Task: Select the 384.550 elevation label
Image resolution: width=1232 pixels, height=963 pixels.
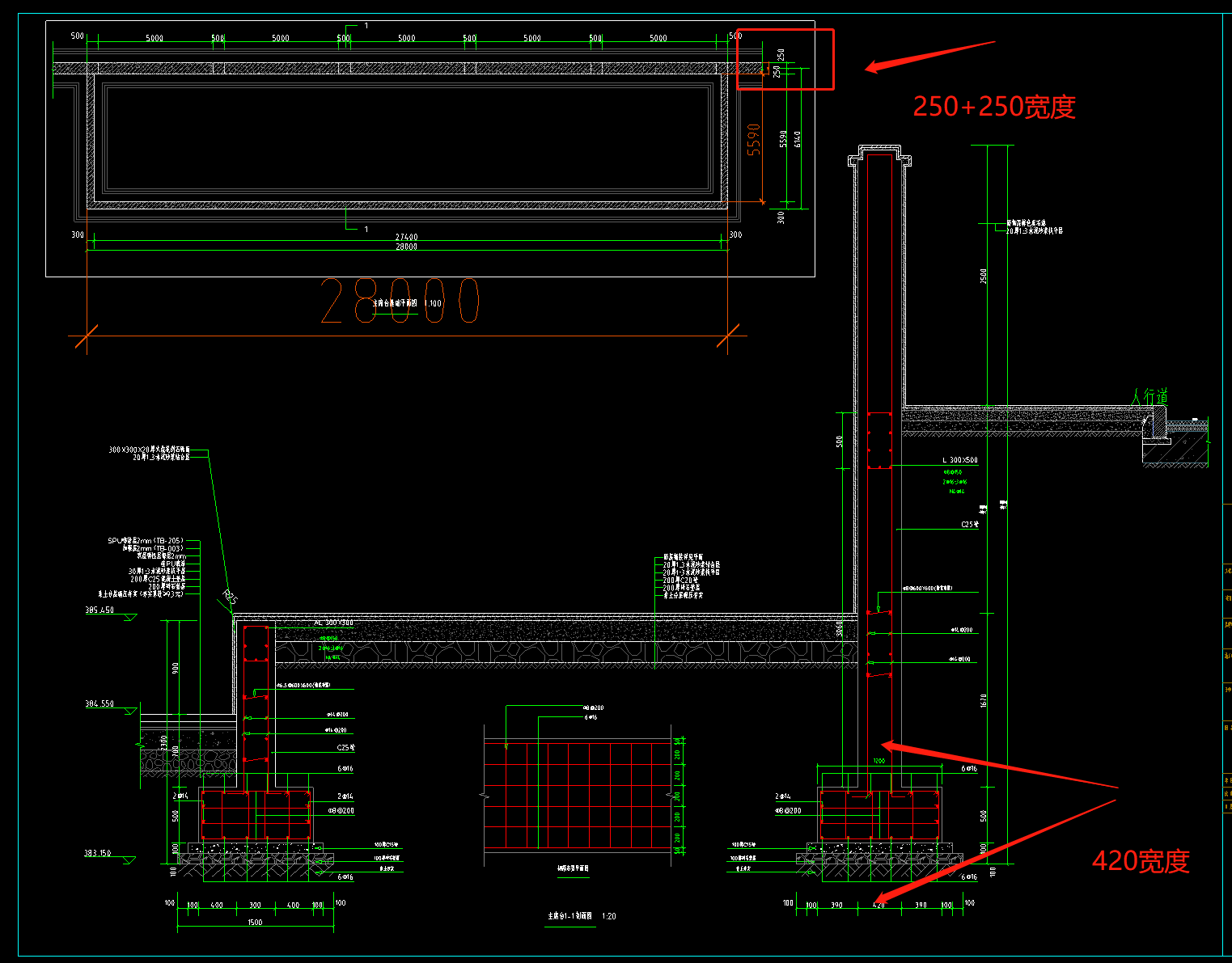Action: [x=99, y=704]
